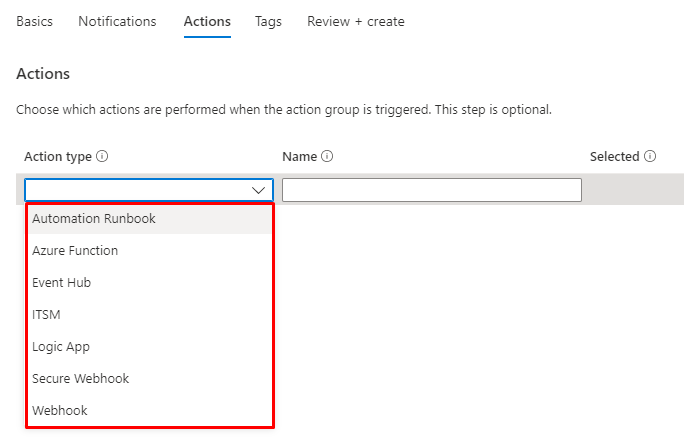Go to the Tags tab
Image resolution: width=684 pixels, height=448 pixels.
[268, 21]
